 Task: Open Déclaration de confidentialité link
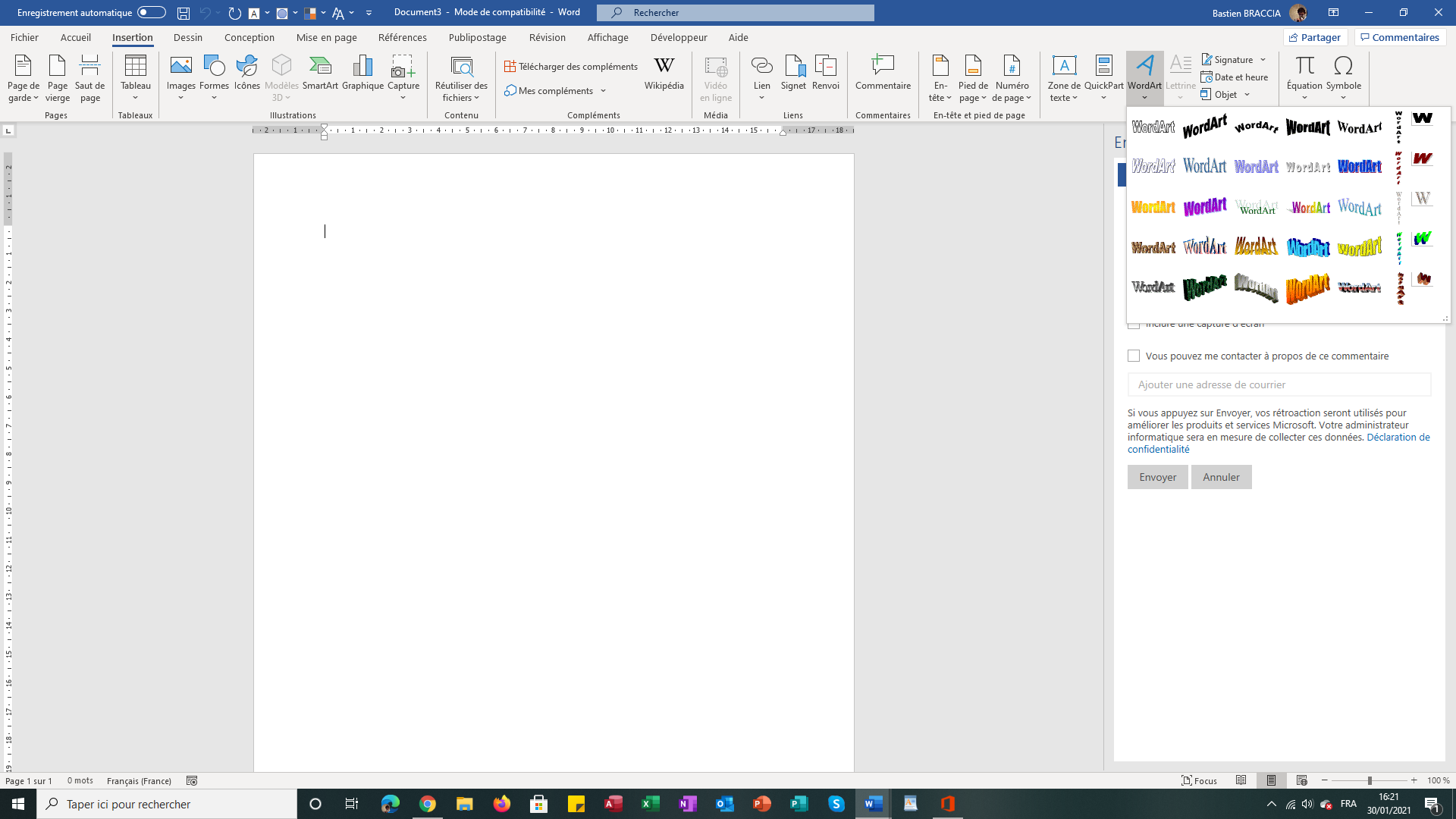coord(1279,443)
